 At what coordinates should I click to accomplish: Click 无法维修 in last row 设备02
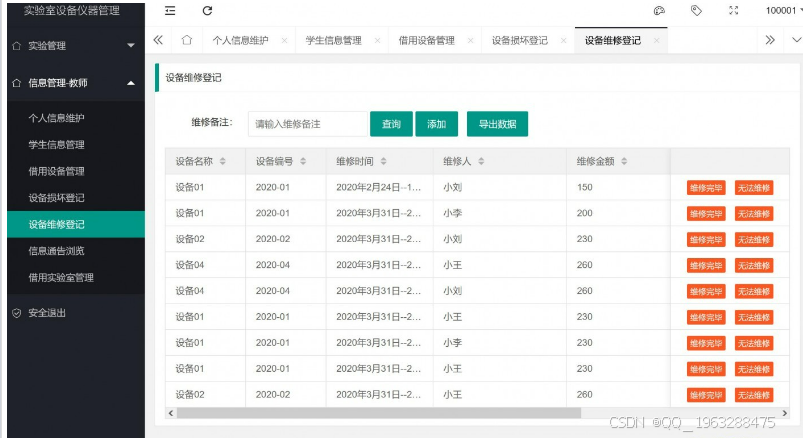point(754,395)
